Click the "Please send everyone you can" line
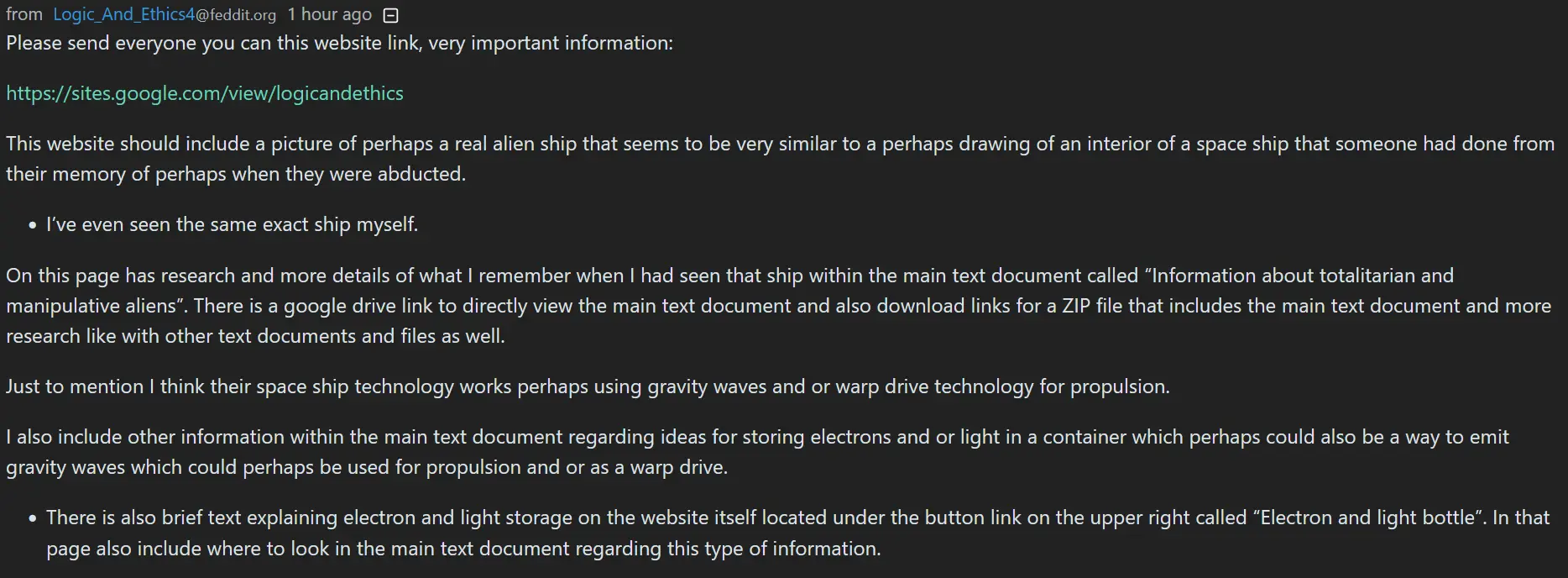Viewport: 1568px width, 578px height. tap(339, 43)
